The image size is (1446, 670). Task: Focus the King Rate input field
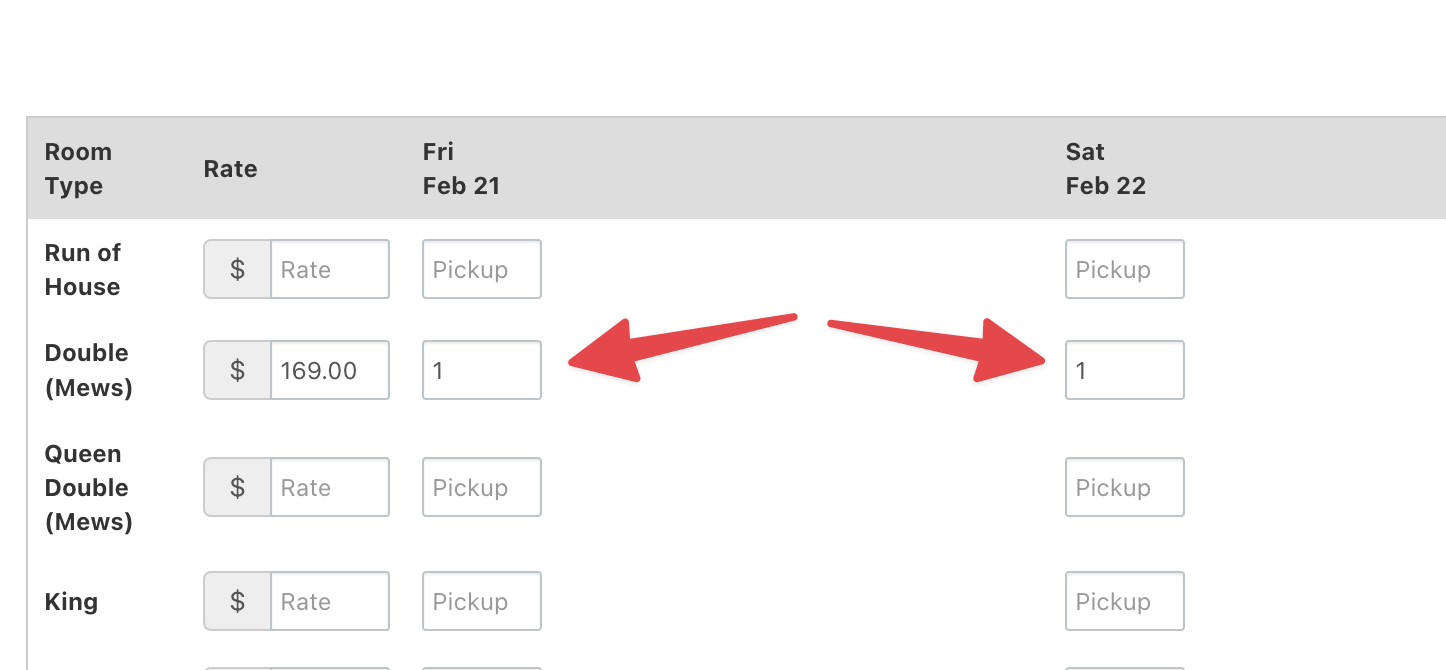pos(329,601)
